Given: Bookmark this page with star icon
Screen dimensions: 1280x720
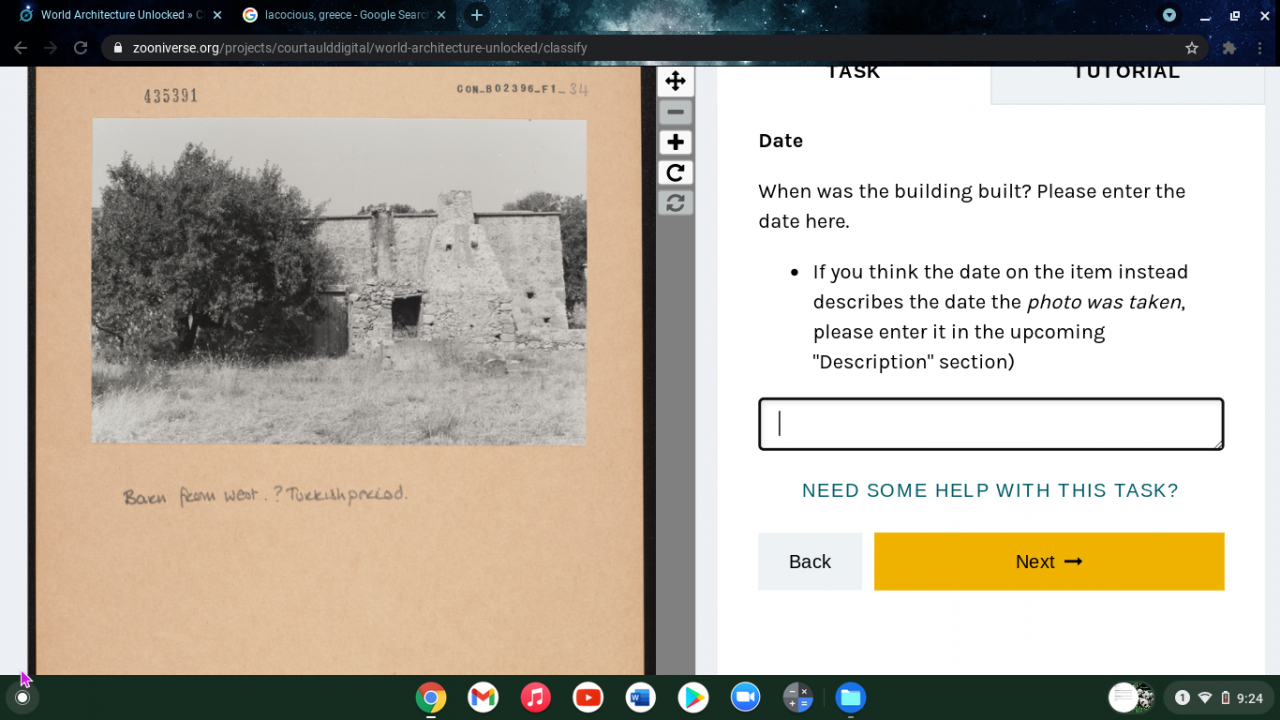Looking at the screenshot, I should point(1191,48).
